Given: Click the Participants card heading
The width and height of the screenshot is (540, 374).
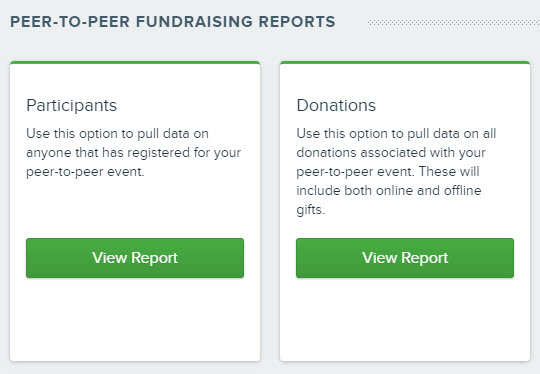Looking at the screenshot, I should coord(72,105).
